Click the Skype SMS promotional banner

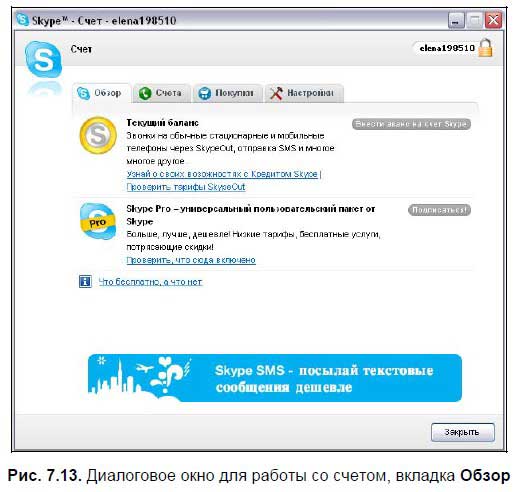275,378
